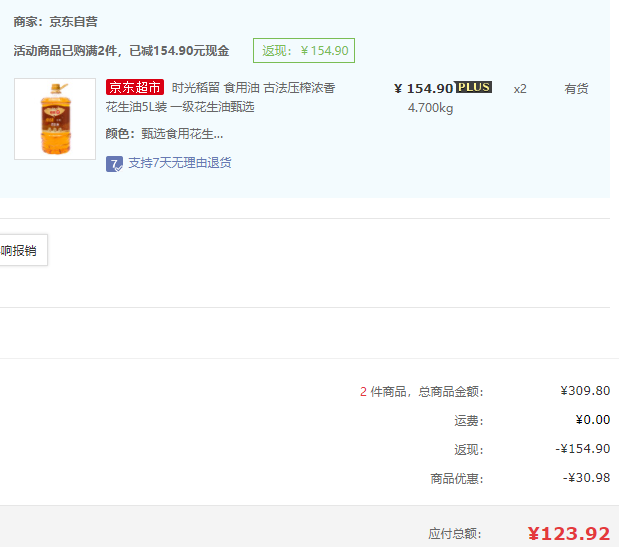The height and width of the screenshot is (547, 619).
Task: Click the 运费 value ¥0.00
Action: [593, 420]
